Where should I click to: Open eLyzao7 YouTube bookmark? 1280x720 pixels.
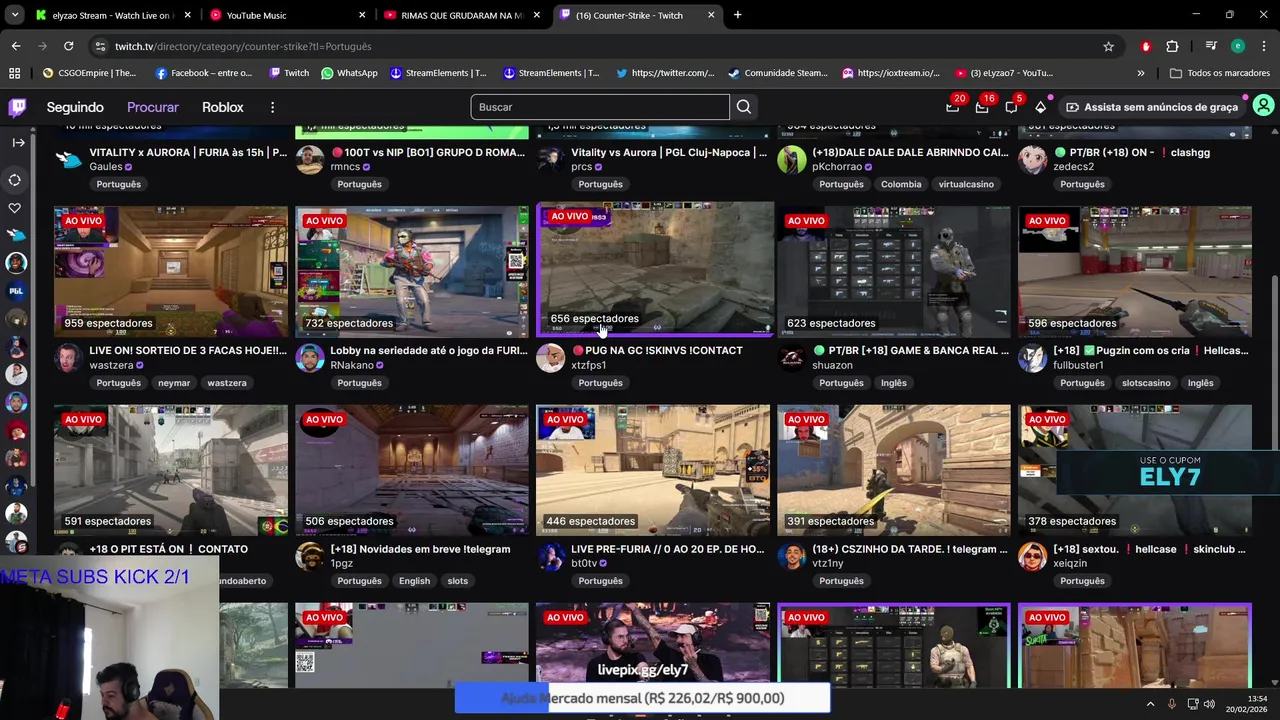[1004, 73]
